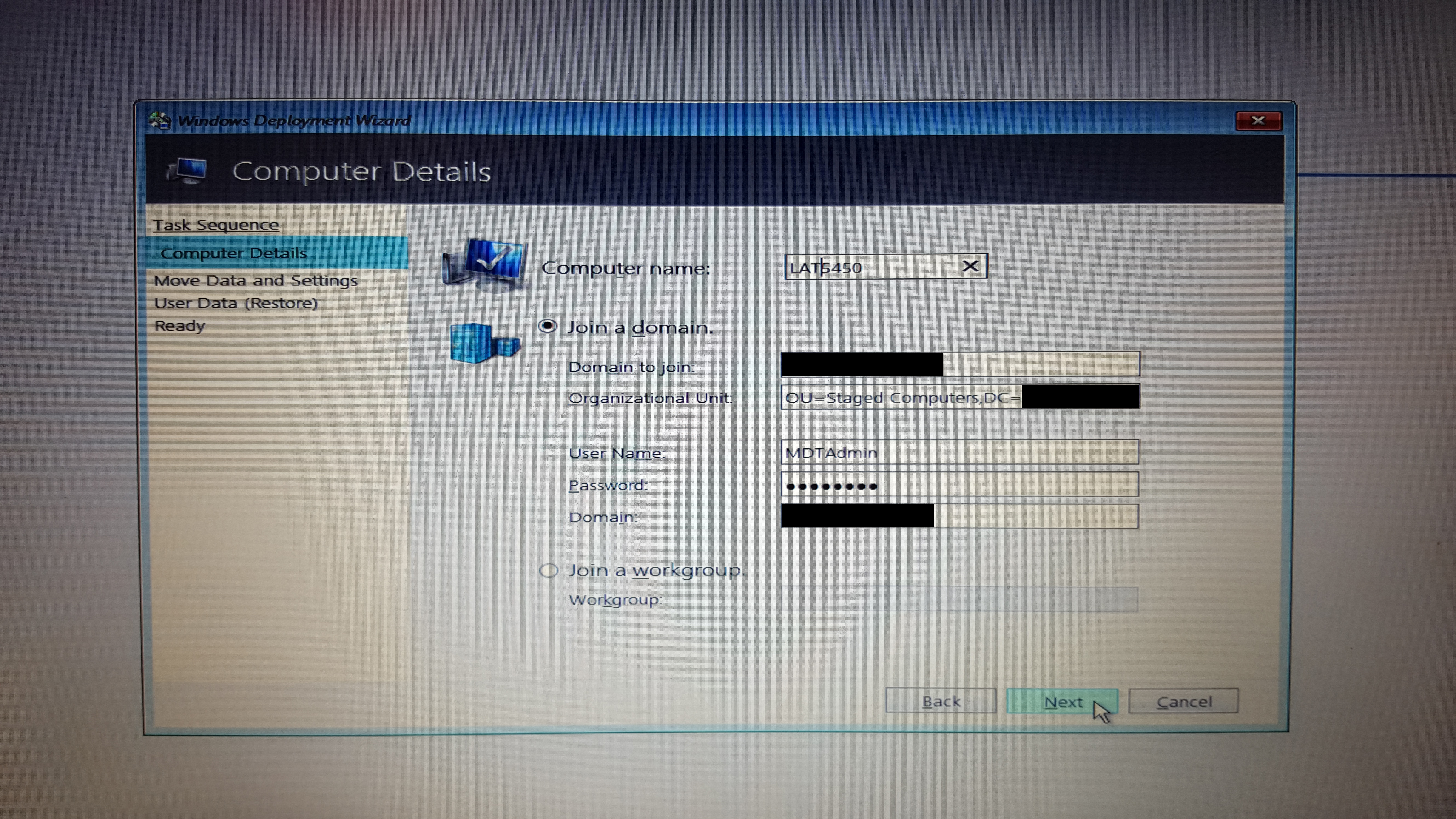The height and width of the screenshot is (819, 1456).
Task: Open the Task Sequence step
Action: pos(216,225)
